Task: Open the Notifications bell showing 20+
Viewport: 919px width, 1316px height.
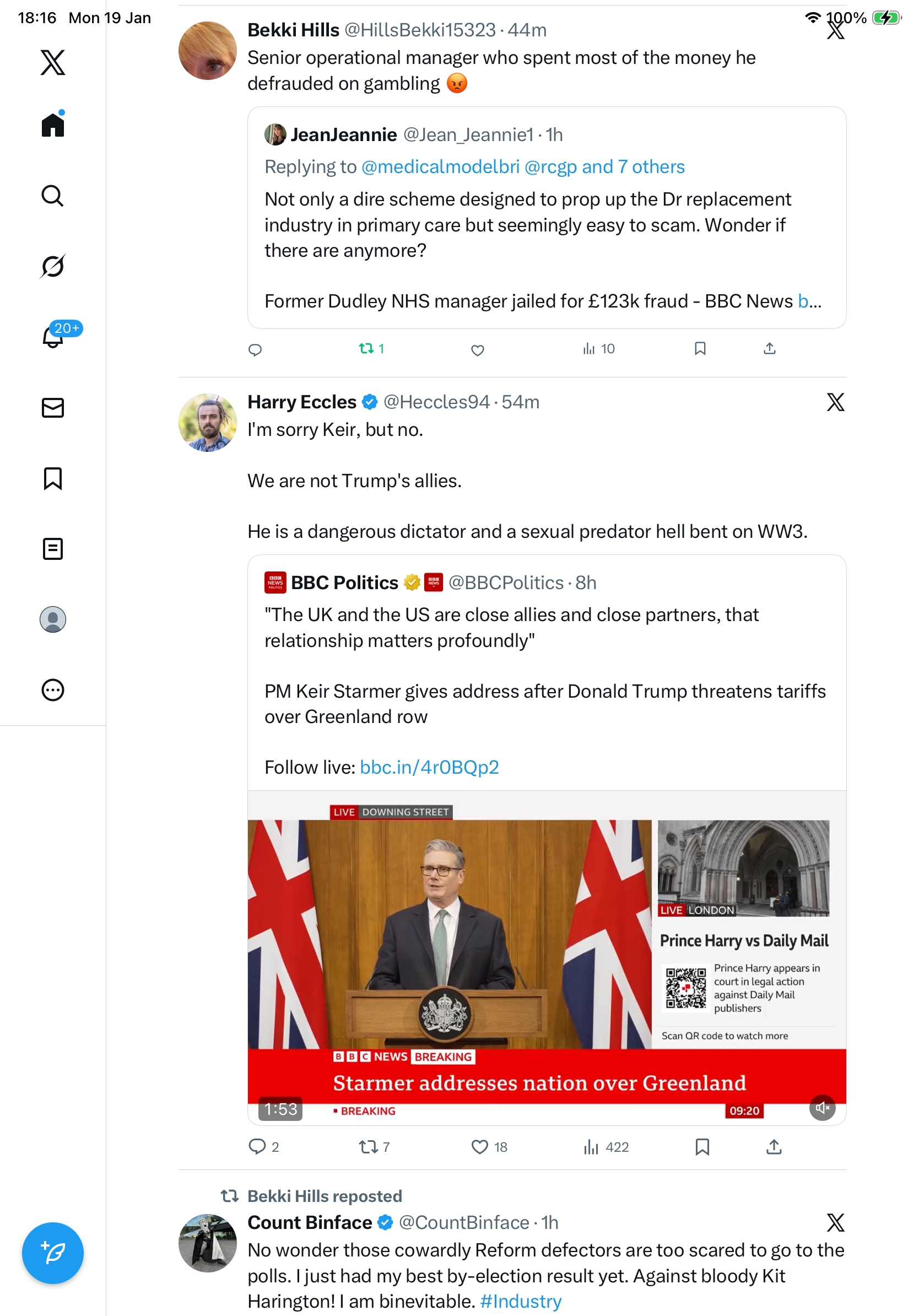Action: pyautogui.click(x=53, y=337)
